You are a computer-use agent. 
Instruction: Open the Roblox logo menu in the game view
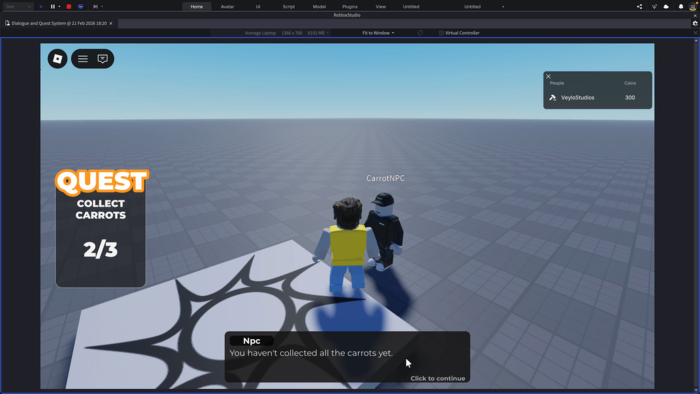pos(58,58)
